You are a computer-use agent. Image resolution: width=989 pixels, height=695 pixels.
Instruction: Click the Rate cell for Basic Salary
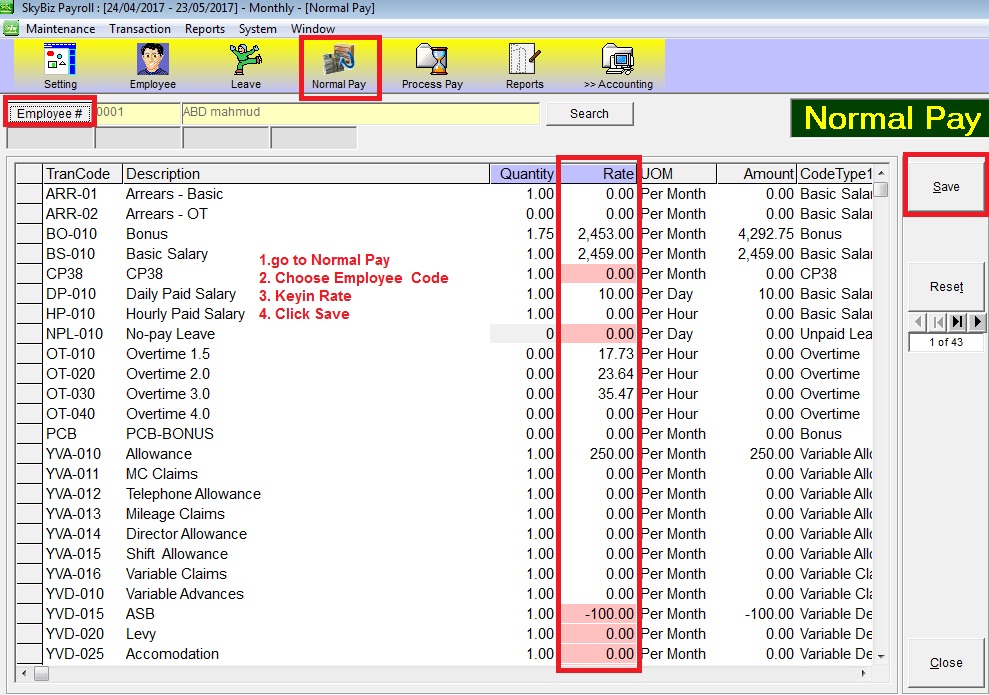tap(599, 254)
